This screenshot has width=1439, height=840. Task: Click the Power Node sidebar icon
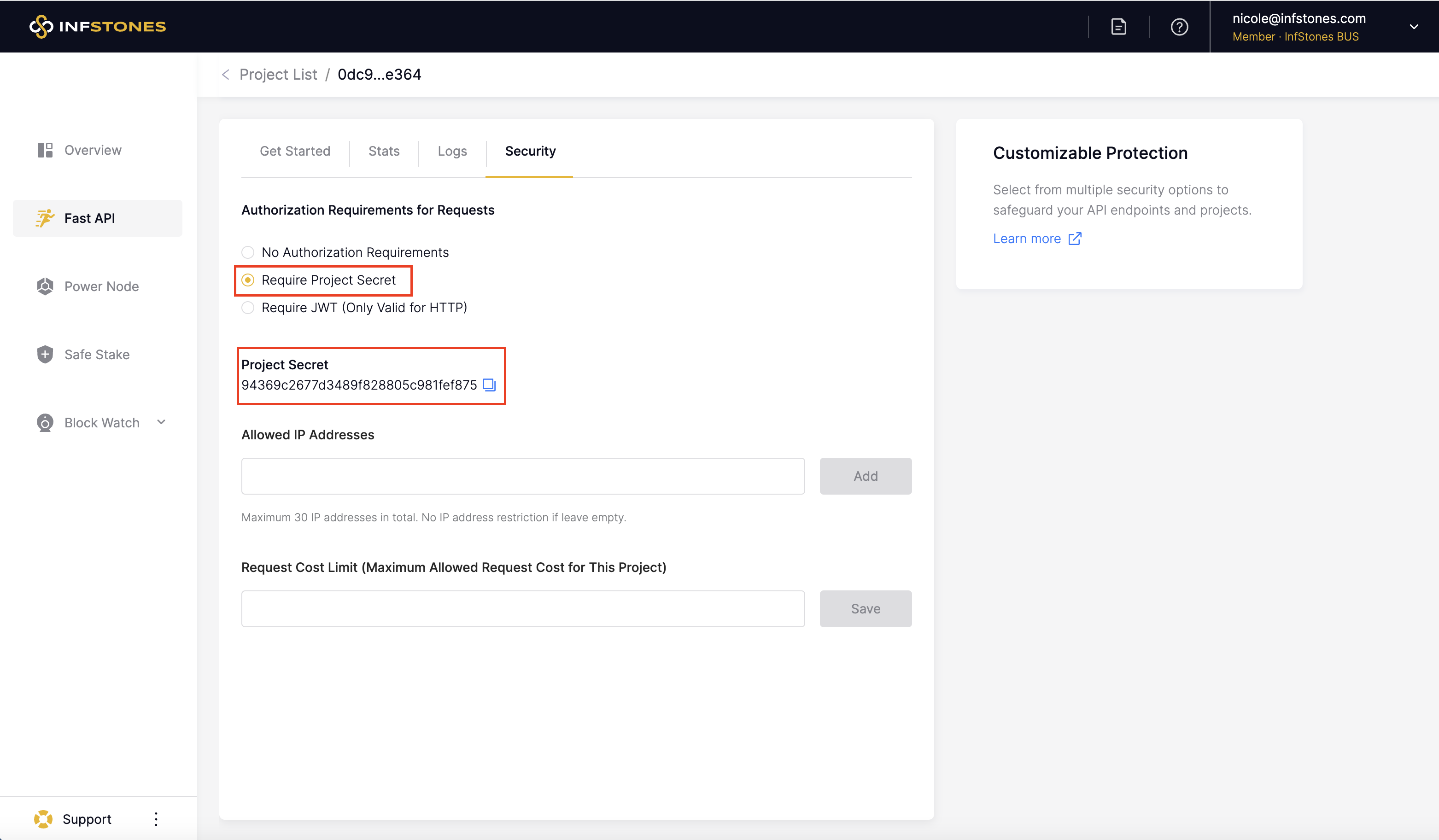pyautogui.click(x=45, y=286)
